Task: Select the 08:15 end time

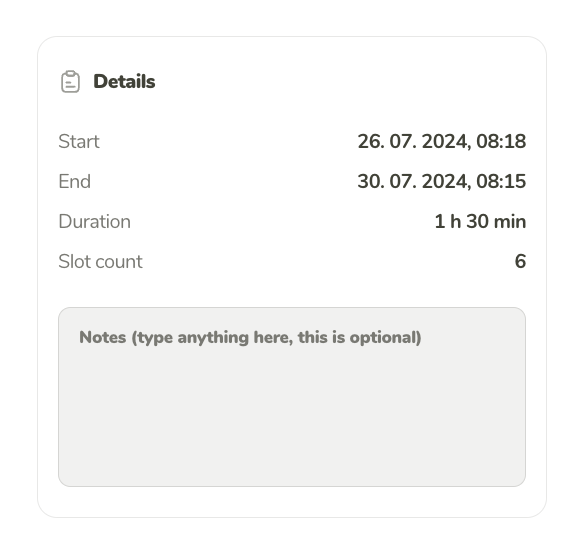Action: [501, 181]
